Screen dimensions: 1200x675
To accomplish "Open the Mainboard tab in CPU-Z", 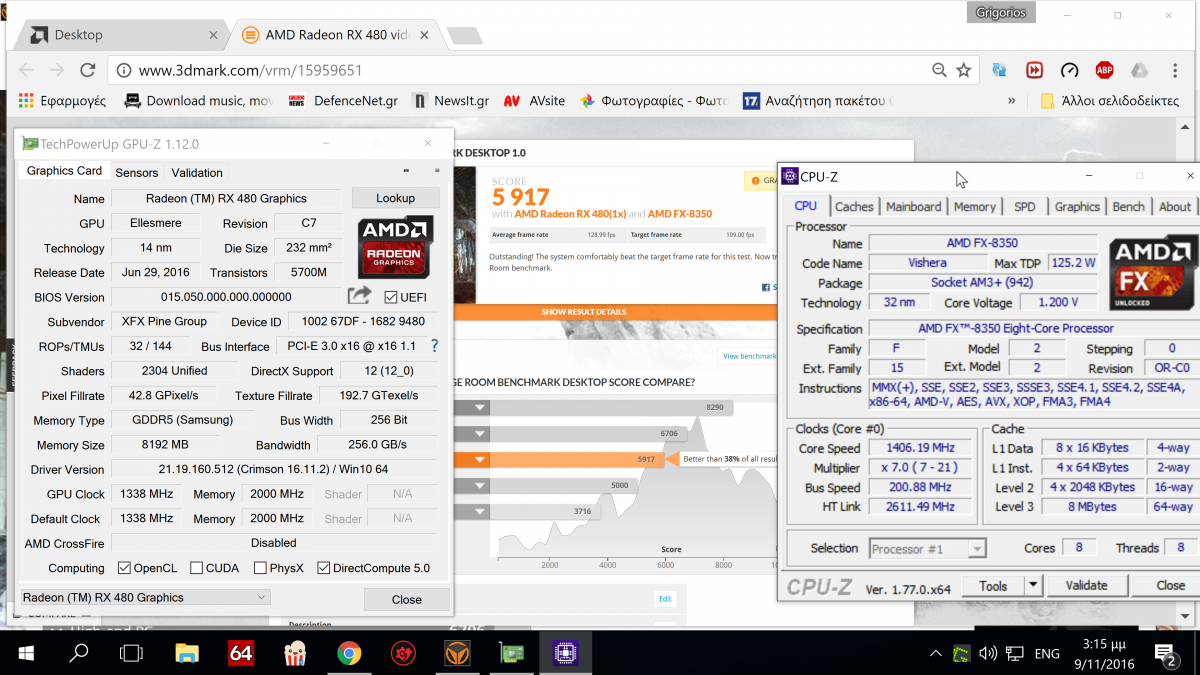I will click(914, 206).
